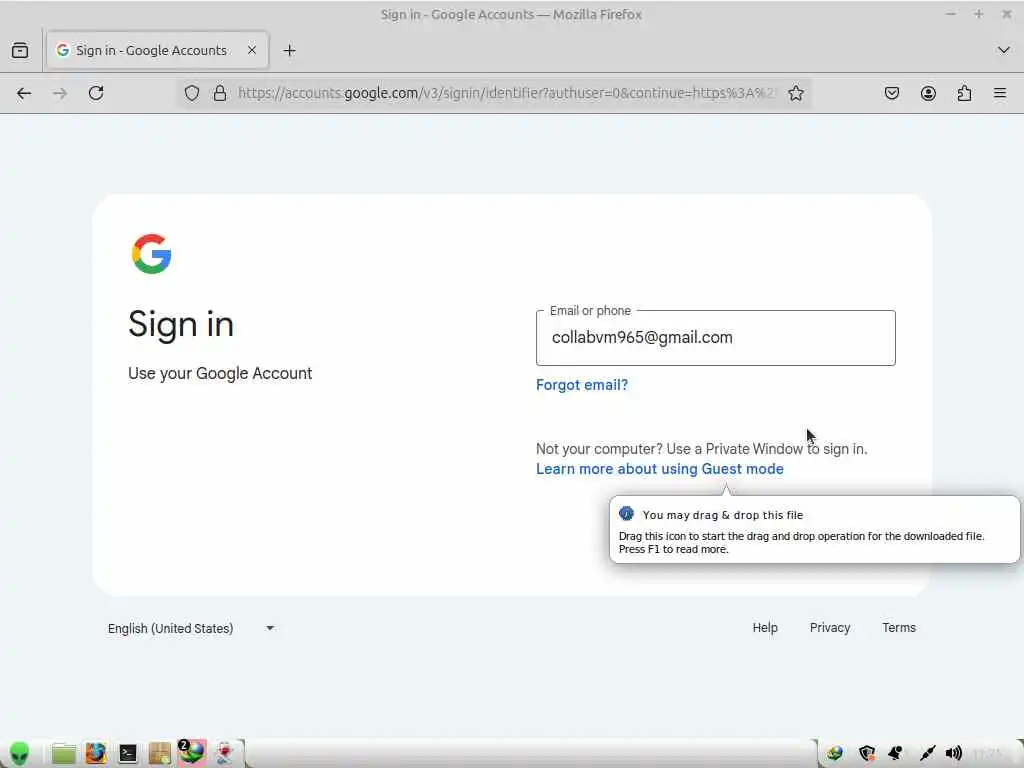Screen dimensions: 1024x768
Task: Open the download manager globe icon with badge 2
Action: pyautogui.click(x=191, y=752)
